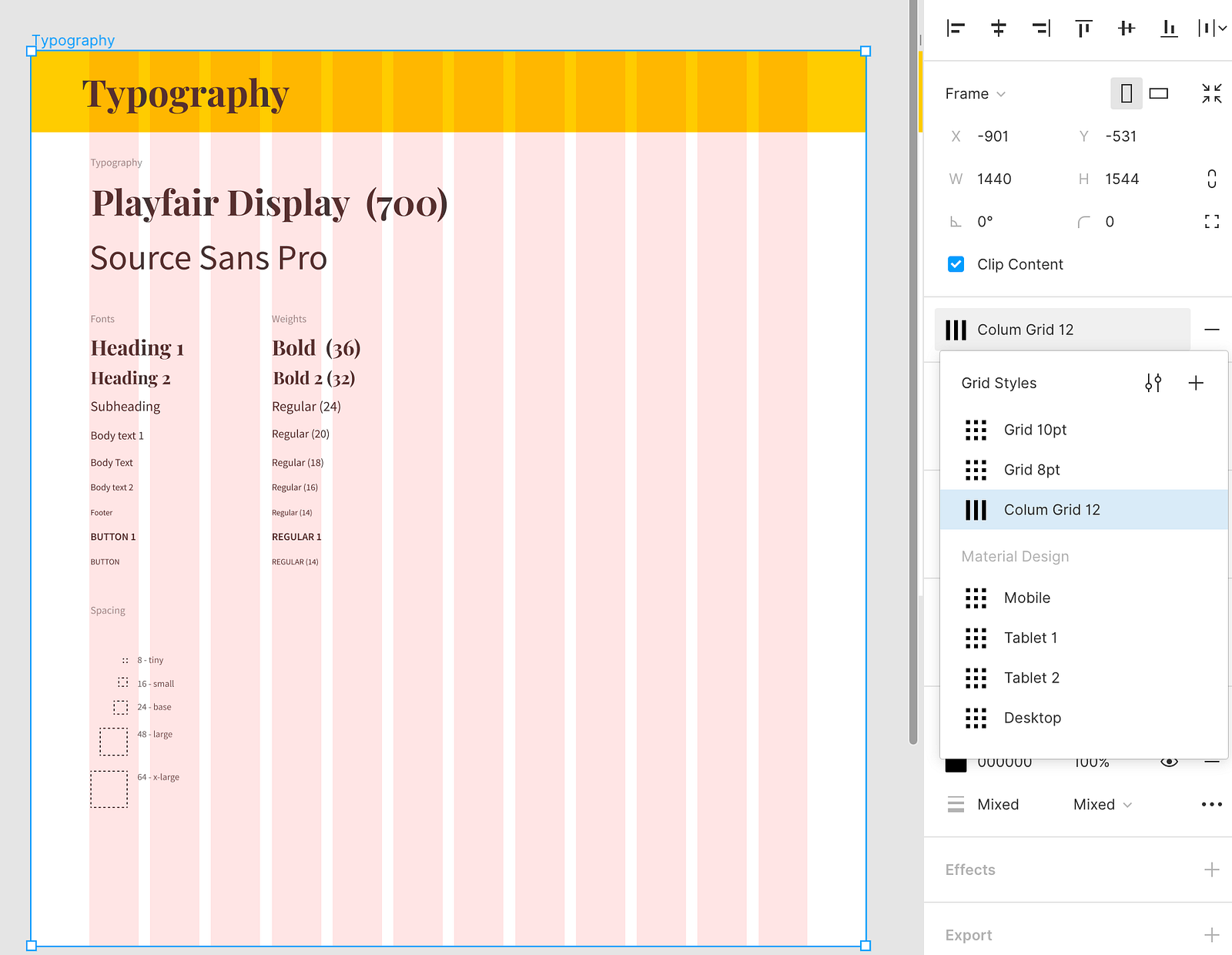Viewport: 1232px width, 955px height.
Task: Align vertical centers
Action: (x=1127, y=28)
